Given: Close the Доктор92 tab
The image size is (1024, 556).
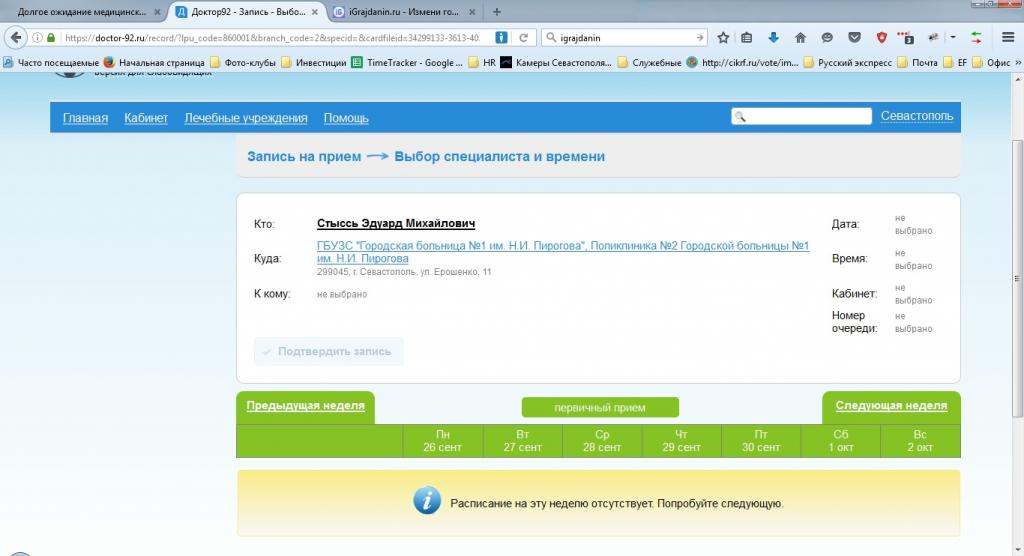Looking at the screenshot, I should point(314,12).
